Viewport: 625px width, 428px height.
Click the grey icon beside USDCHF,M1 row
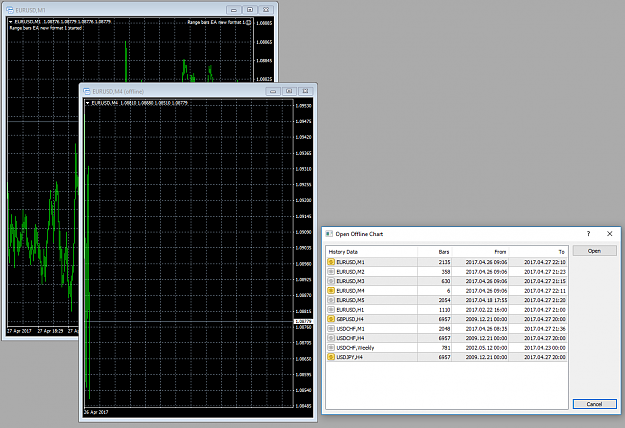pyautogui.click(x=331, y=328)
